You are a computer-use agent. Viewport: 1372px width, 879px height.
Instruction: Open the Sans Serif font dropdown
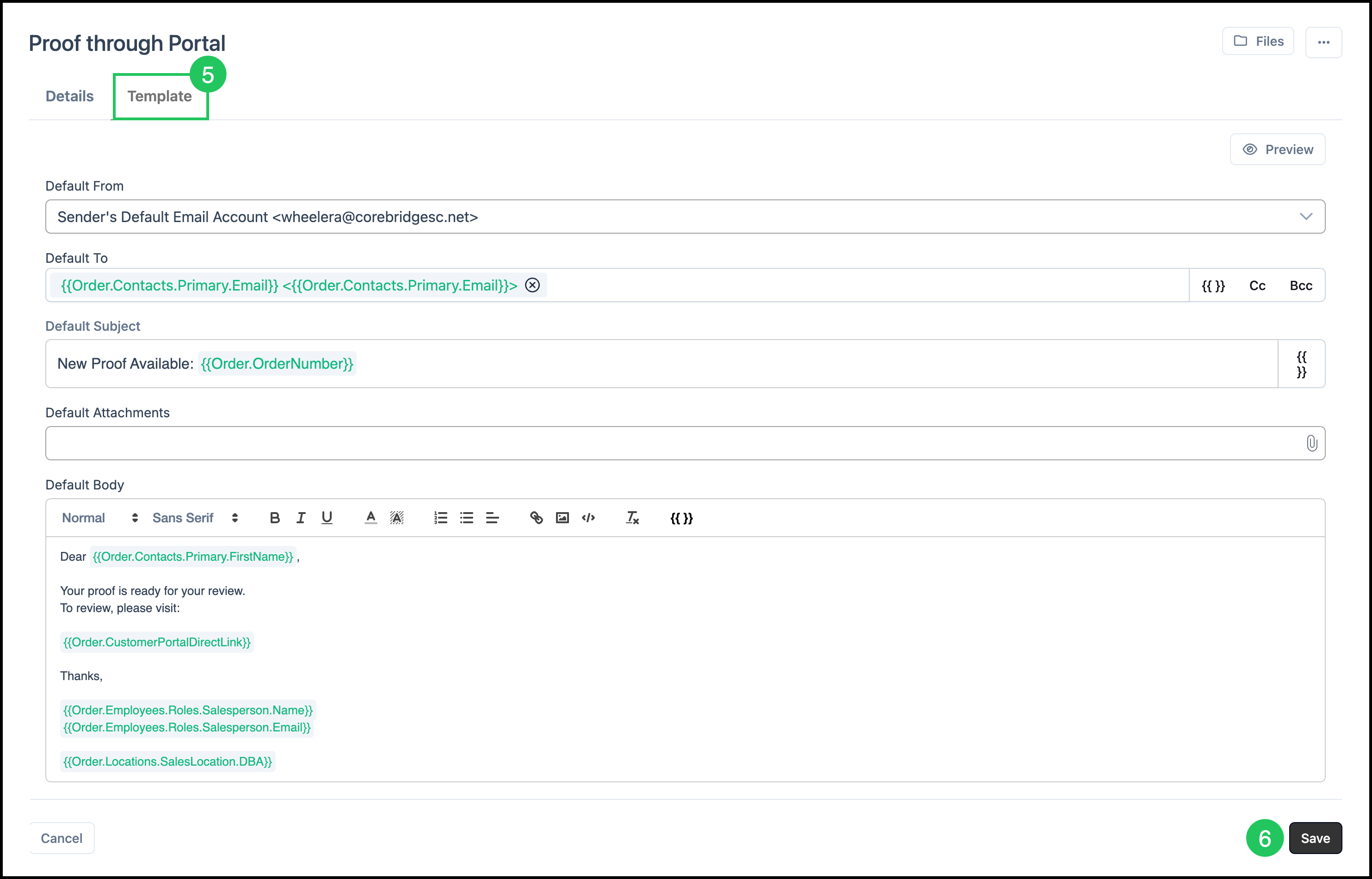tap(195, 518)
